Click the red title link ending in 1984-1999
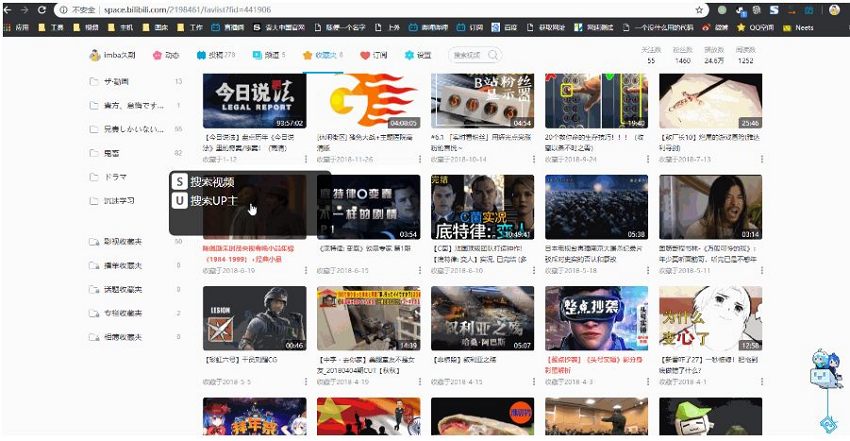 (x=248, y=254)
